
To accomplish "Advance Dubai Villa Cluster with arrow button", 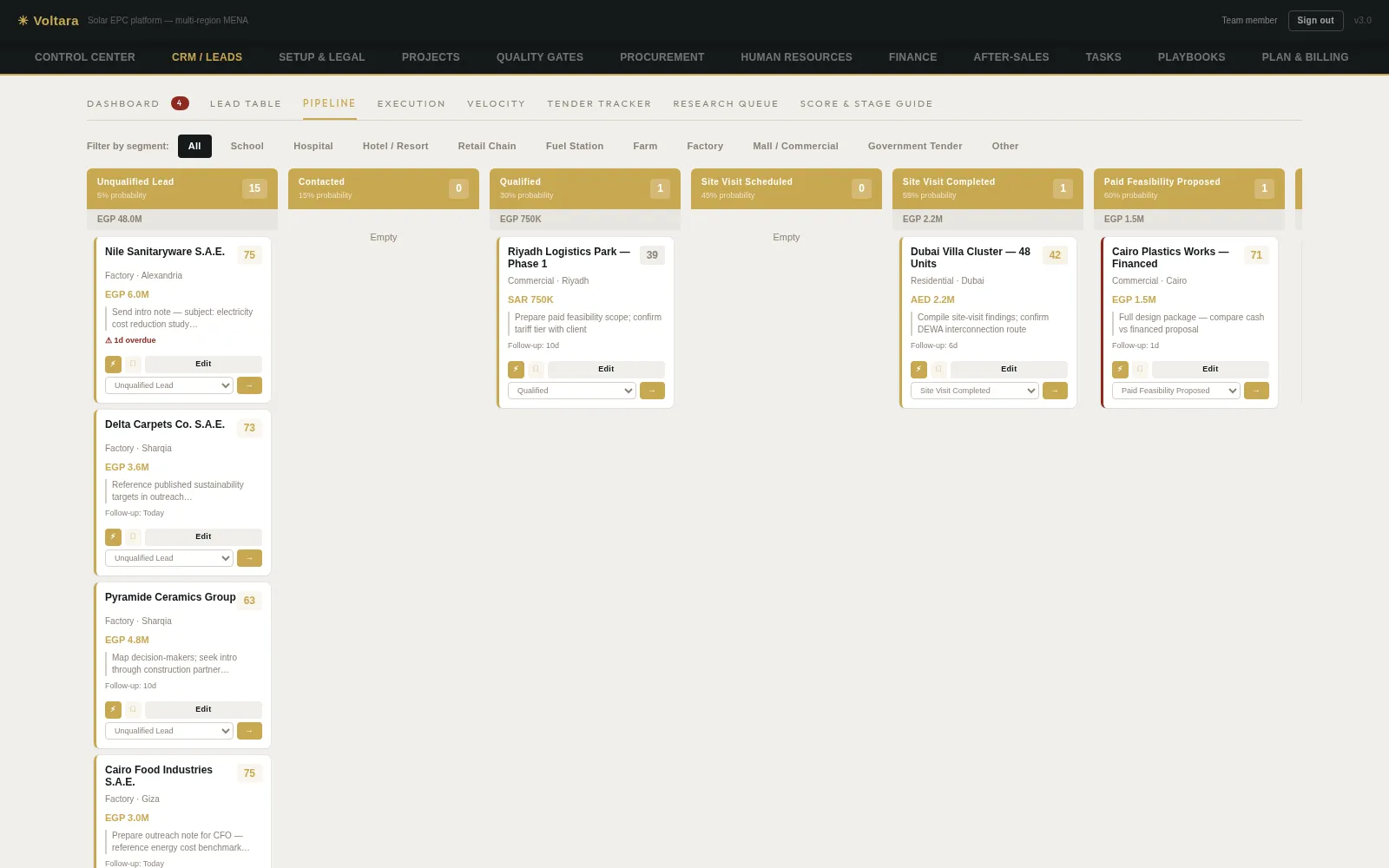I will click(1055, 391).
